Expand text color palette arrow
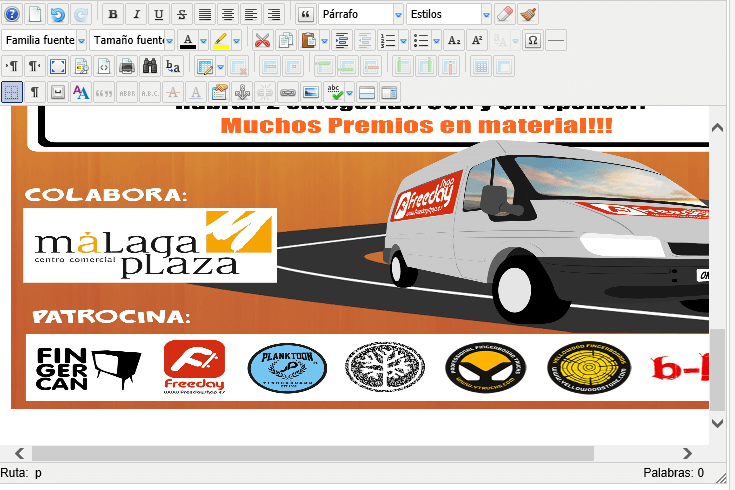 tap(203, 41)
